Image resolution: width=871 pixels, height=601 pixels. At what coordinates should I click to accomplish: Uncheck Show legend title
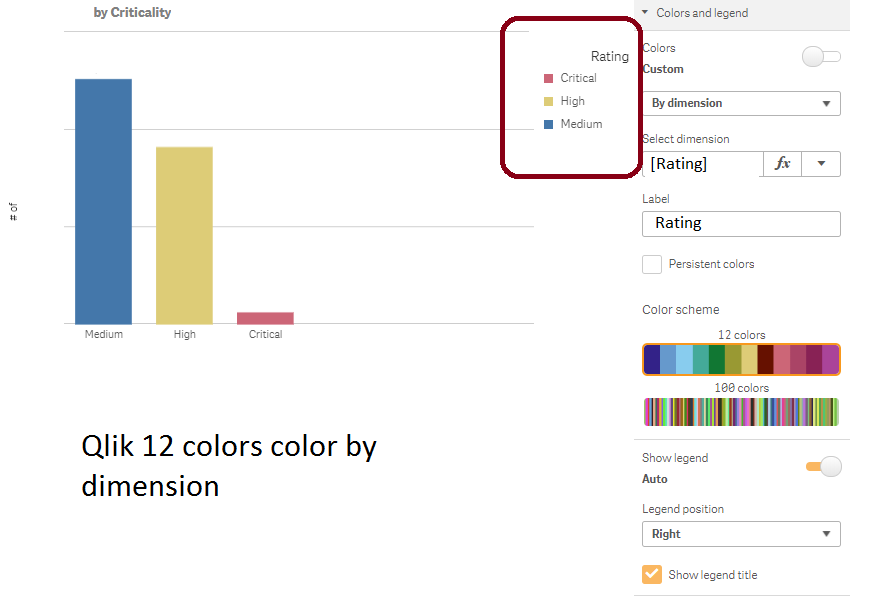(x=651, y=574)
